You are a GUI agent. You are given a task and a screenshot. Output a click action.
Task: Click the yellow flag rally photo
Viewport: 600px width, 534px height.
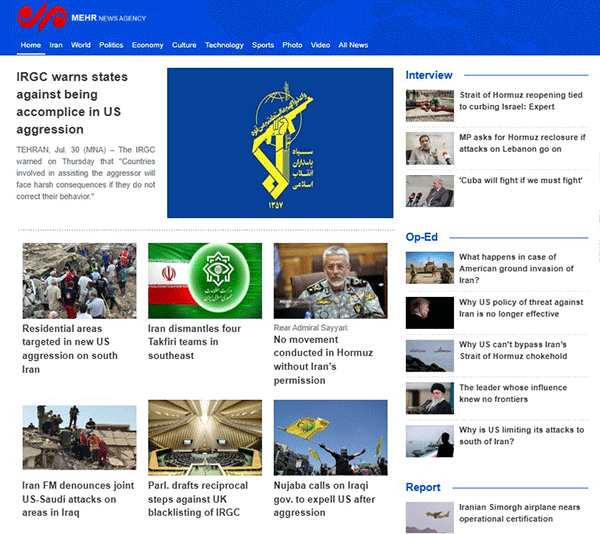331,438
